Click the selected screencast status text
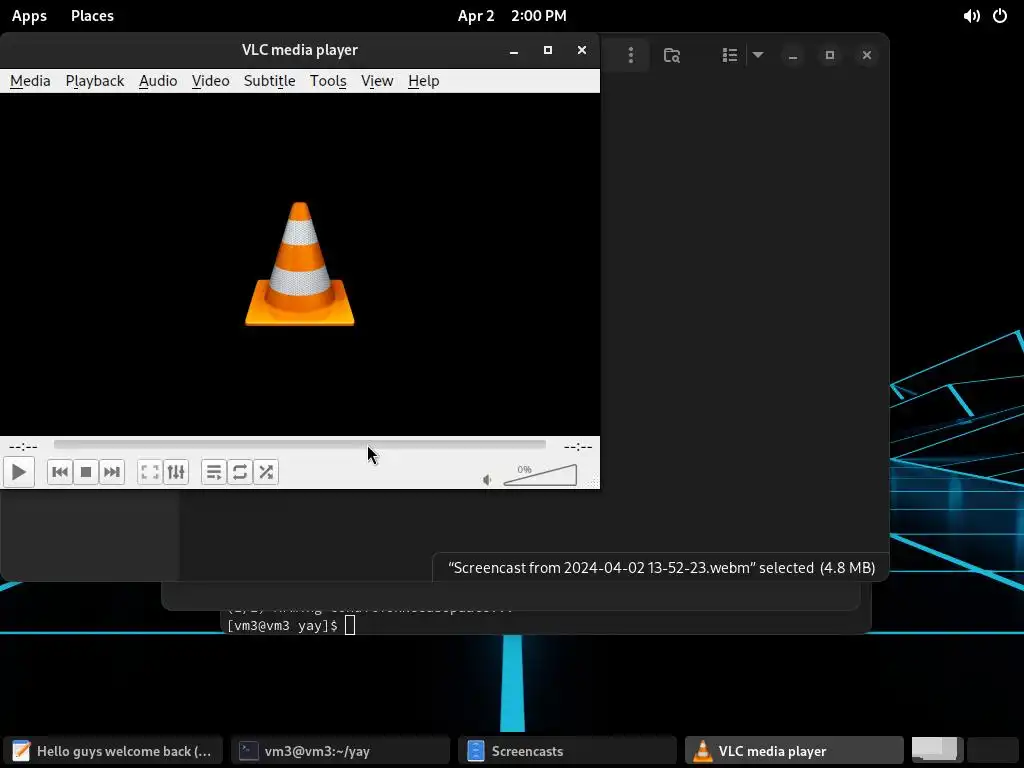The height and width of the screenshot is (768, 1024). point(662,568)
